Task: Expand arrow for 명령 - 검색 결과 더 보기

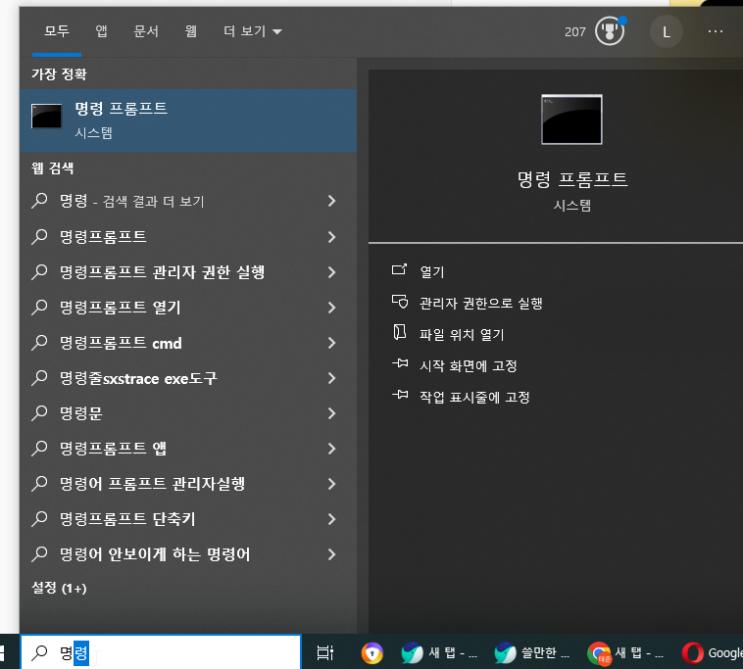Action: (332, 201)
